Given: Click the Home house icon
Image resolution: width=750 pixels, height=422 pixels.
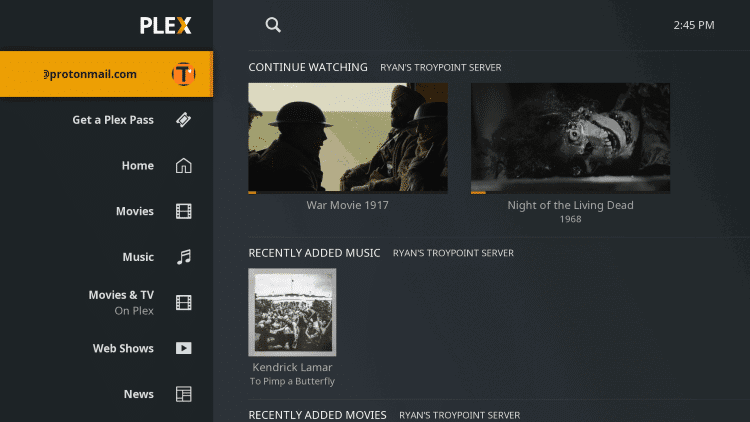Looking at the screenshot, I should click(184, 166).
